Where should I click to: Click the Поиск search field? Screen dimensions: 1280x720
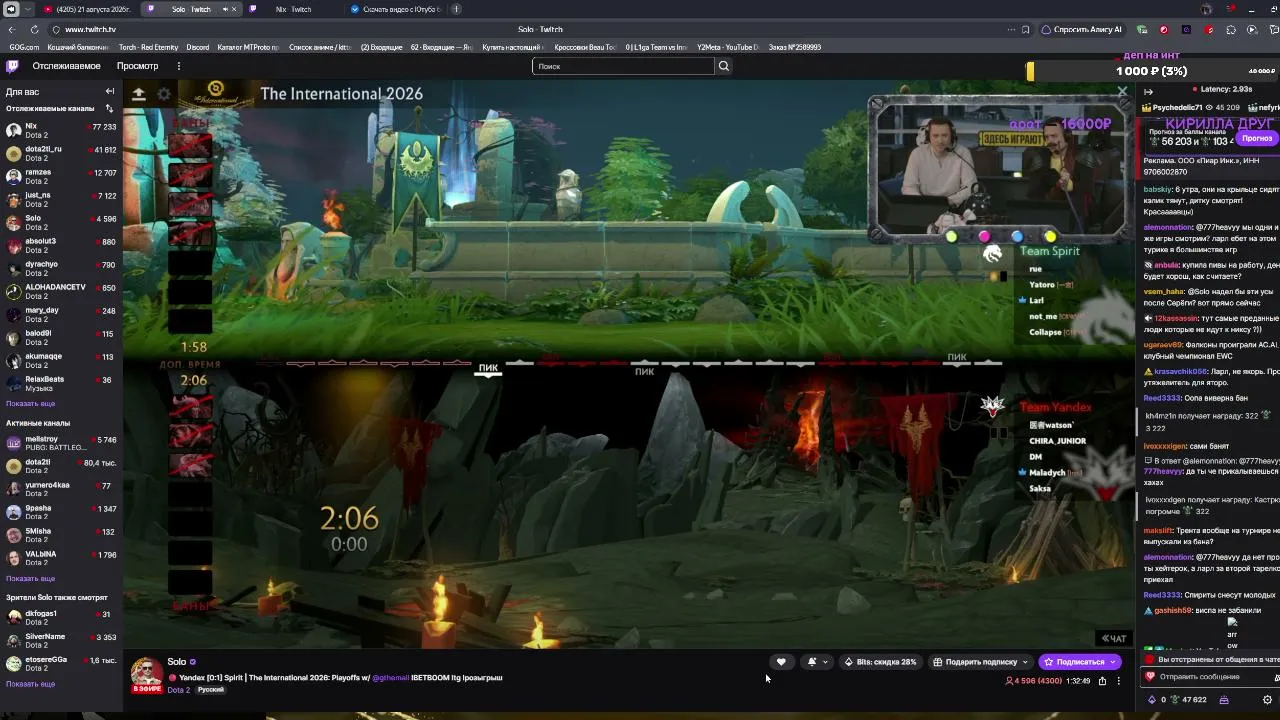coord(624,66)
